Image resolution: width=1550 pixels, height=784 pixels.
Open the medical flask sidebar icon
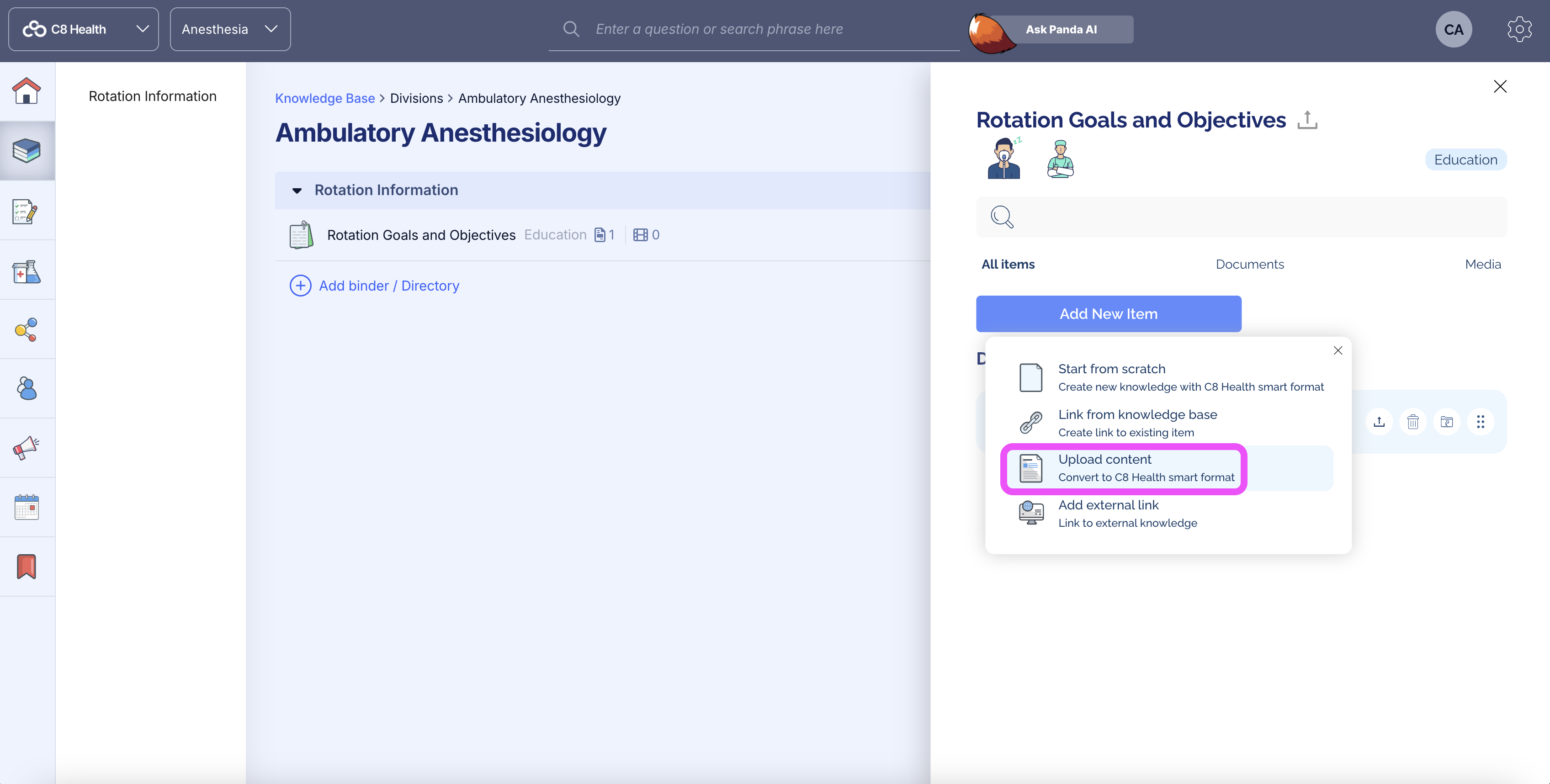click(x=27, y=271)
